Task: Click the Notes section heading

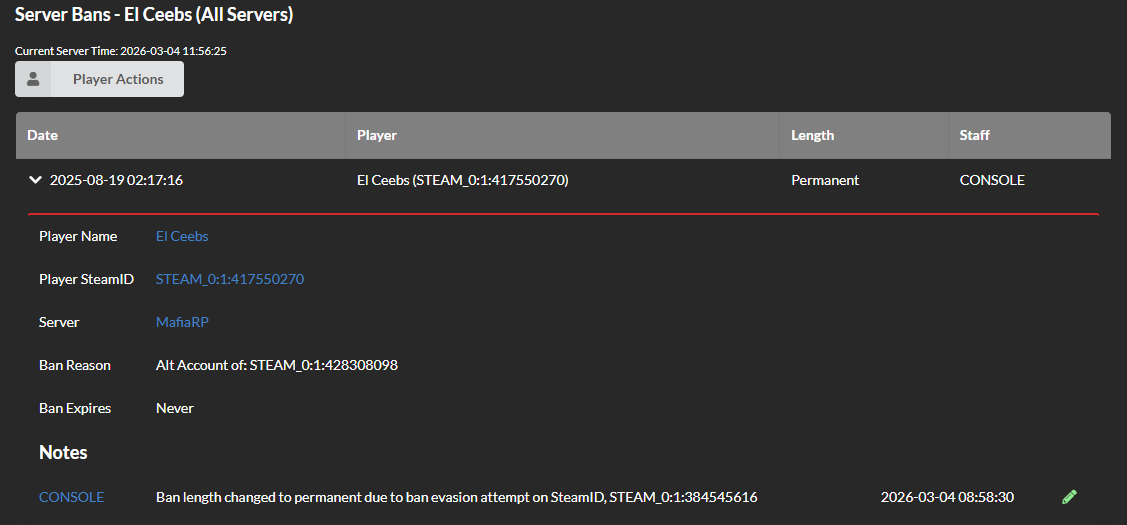Action: point(63,453)
